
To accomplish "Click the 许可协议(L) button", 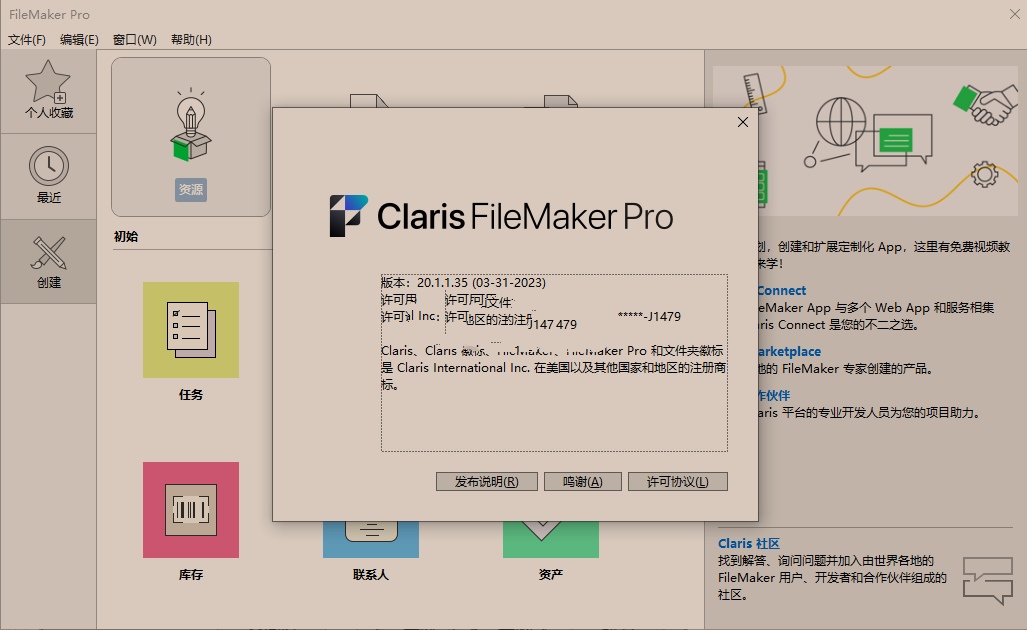I will 677,481.
